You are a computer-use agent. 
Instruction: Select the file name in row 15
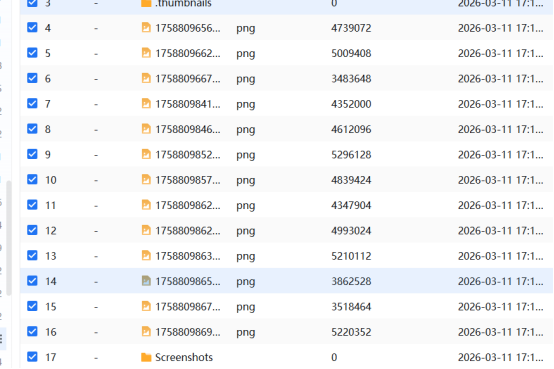point(188,306)
